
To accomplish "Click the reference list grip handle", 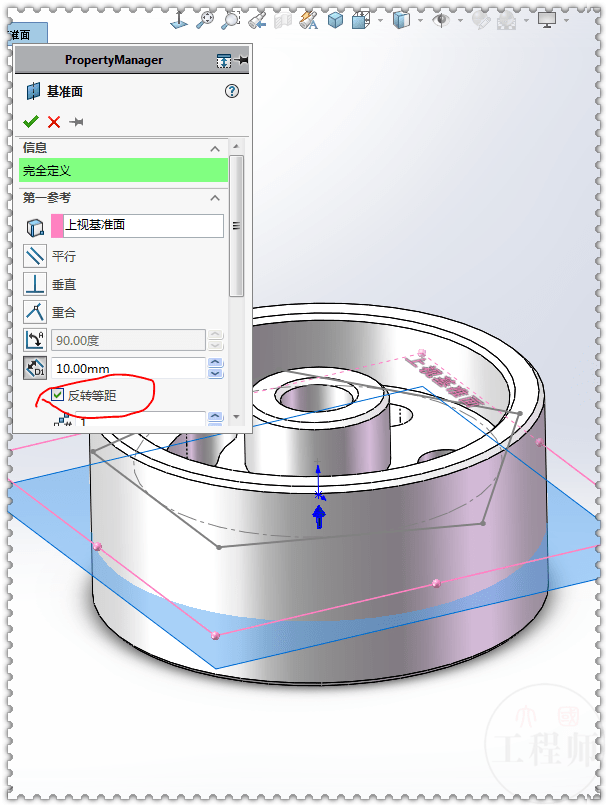I will click(236, 226).
